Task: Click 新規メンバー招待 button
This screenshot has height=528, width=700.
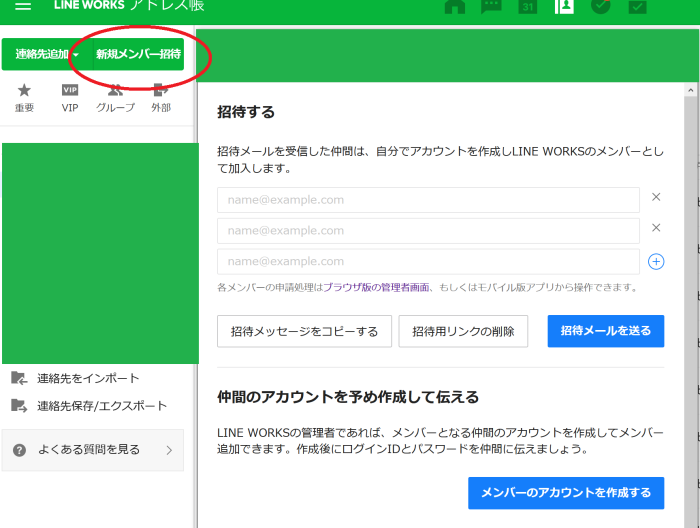Action: [138, 54]
